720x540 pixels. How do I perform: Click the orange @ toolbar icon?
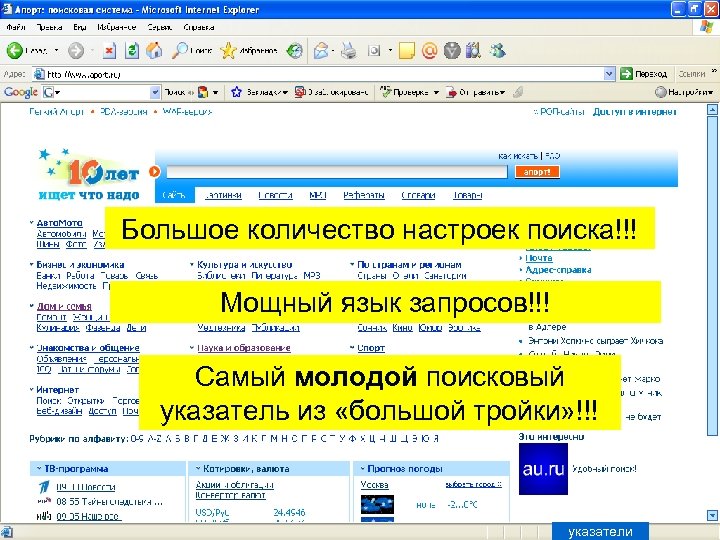coord(429,50)
